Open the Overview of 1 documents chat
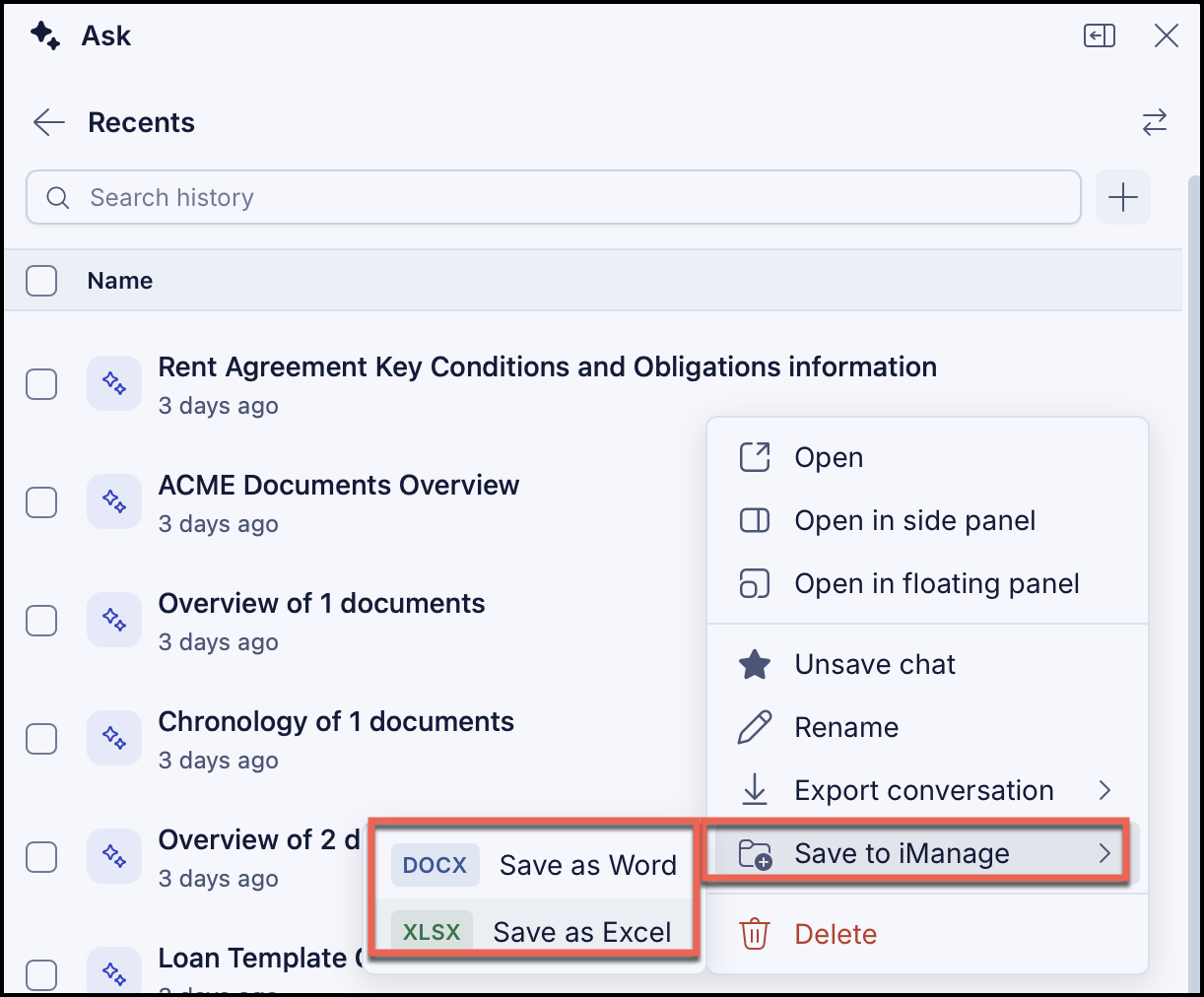Image resolution: width=1204 pixels, height=997 pixels. tap(322, 604)
